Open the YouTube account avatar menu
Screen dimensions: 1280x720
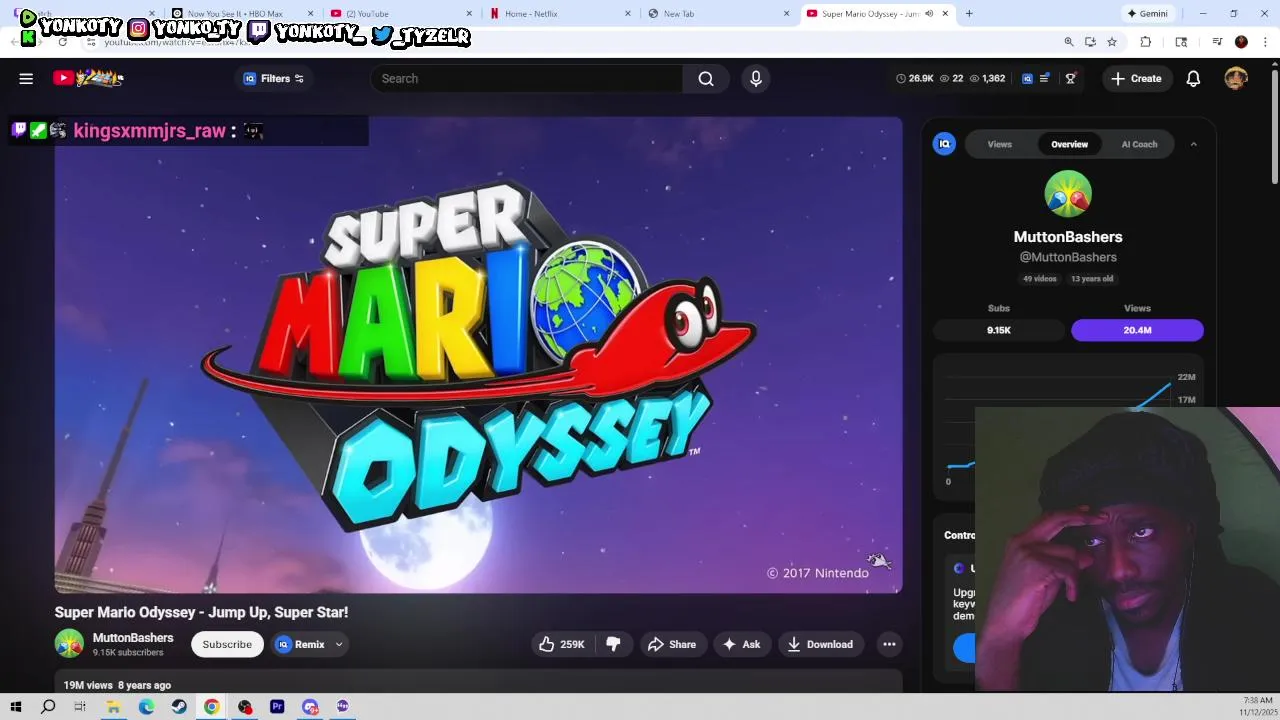point(1236,78)
